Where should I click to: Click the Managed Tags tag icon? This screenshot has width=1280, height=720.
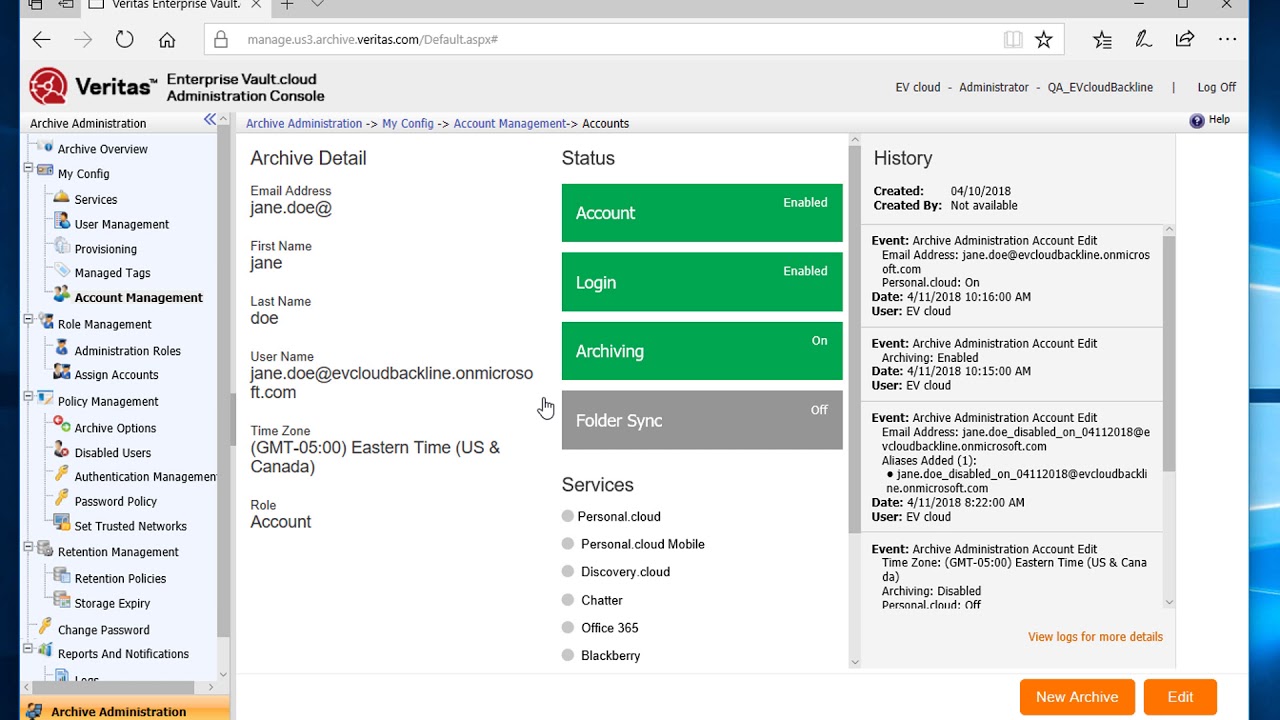(x=62, y=272)
